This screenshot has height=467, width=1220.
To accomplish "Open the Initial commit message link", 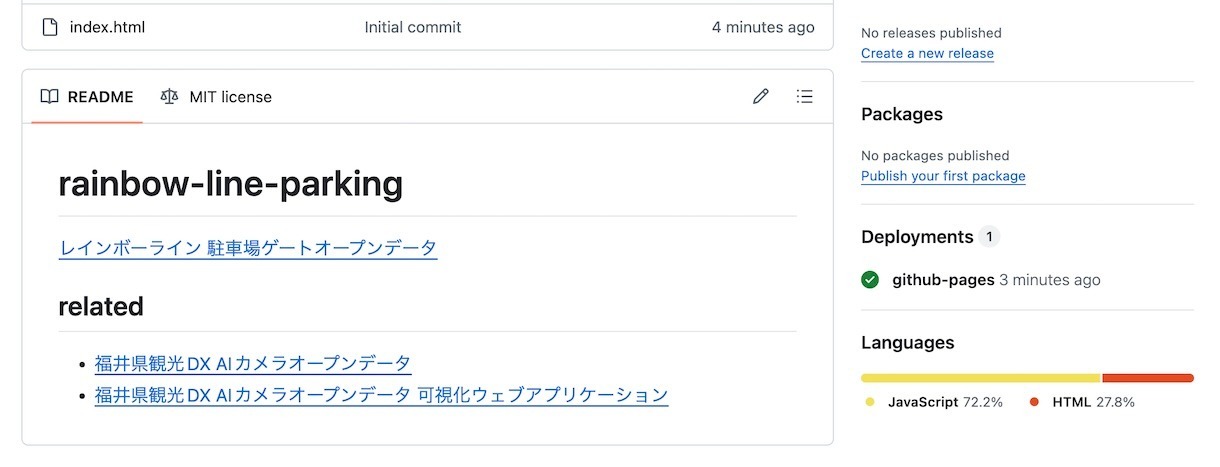I will 413,27.
